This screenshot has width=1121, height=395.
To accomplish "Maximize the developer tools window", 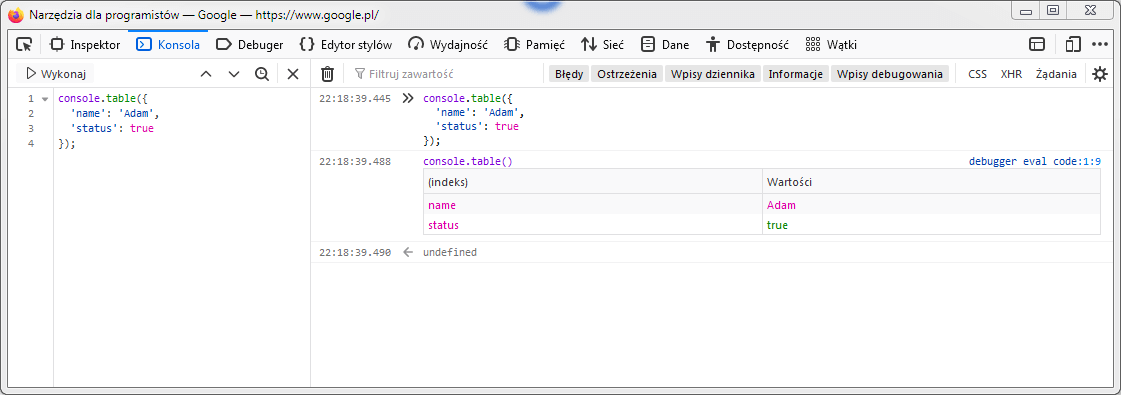I will (1052, 10).
